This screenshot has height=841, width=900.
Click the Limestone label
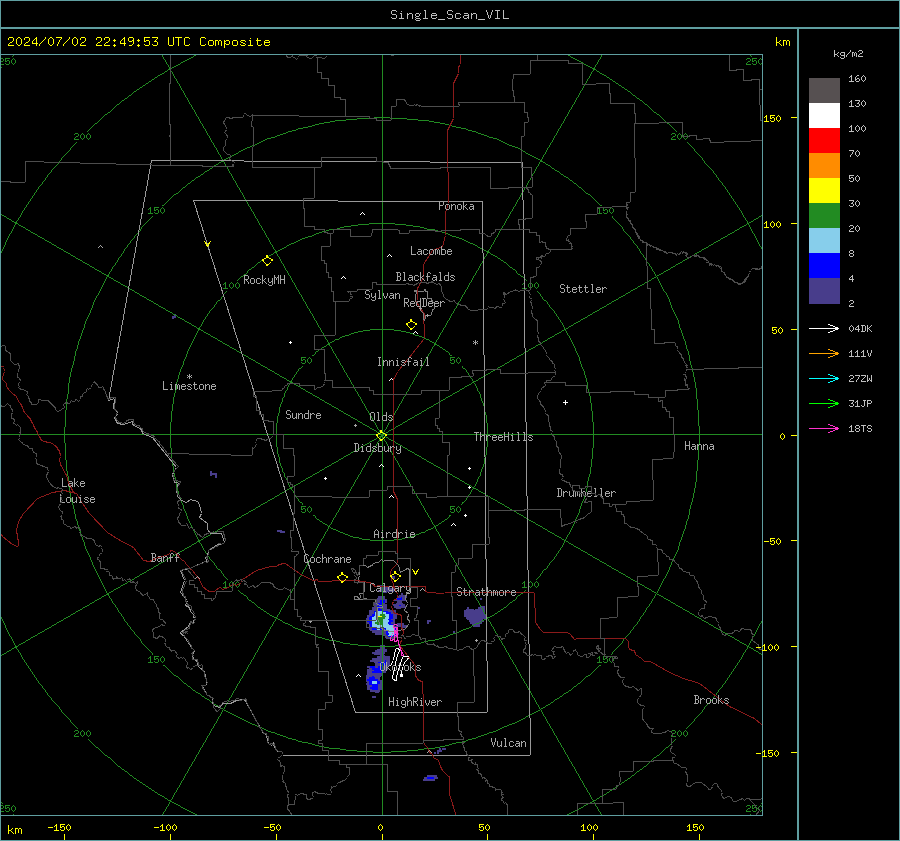pos(189,386)
